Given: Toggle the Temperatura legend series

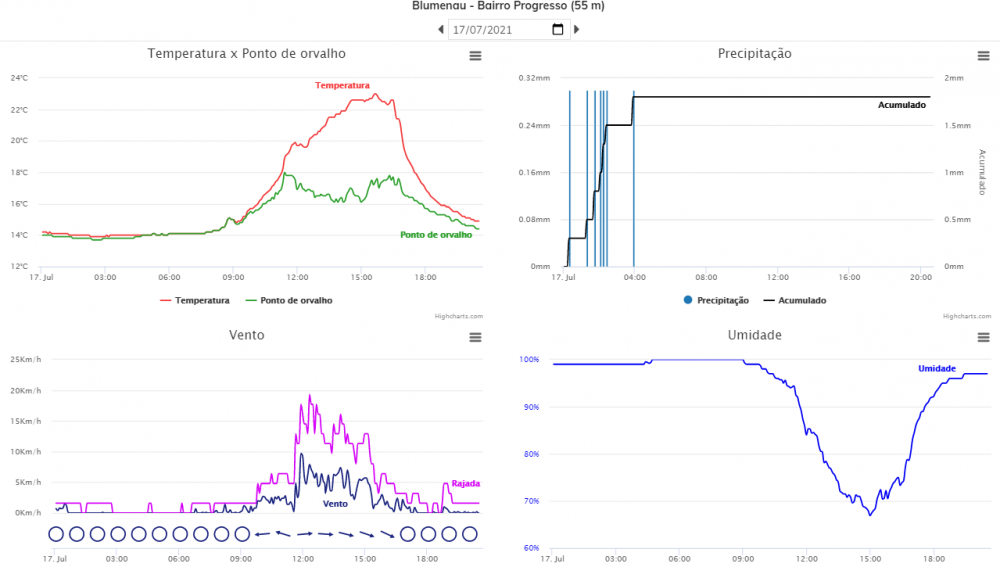Looking at the screenshot, I should tap(194, 300).
